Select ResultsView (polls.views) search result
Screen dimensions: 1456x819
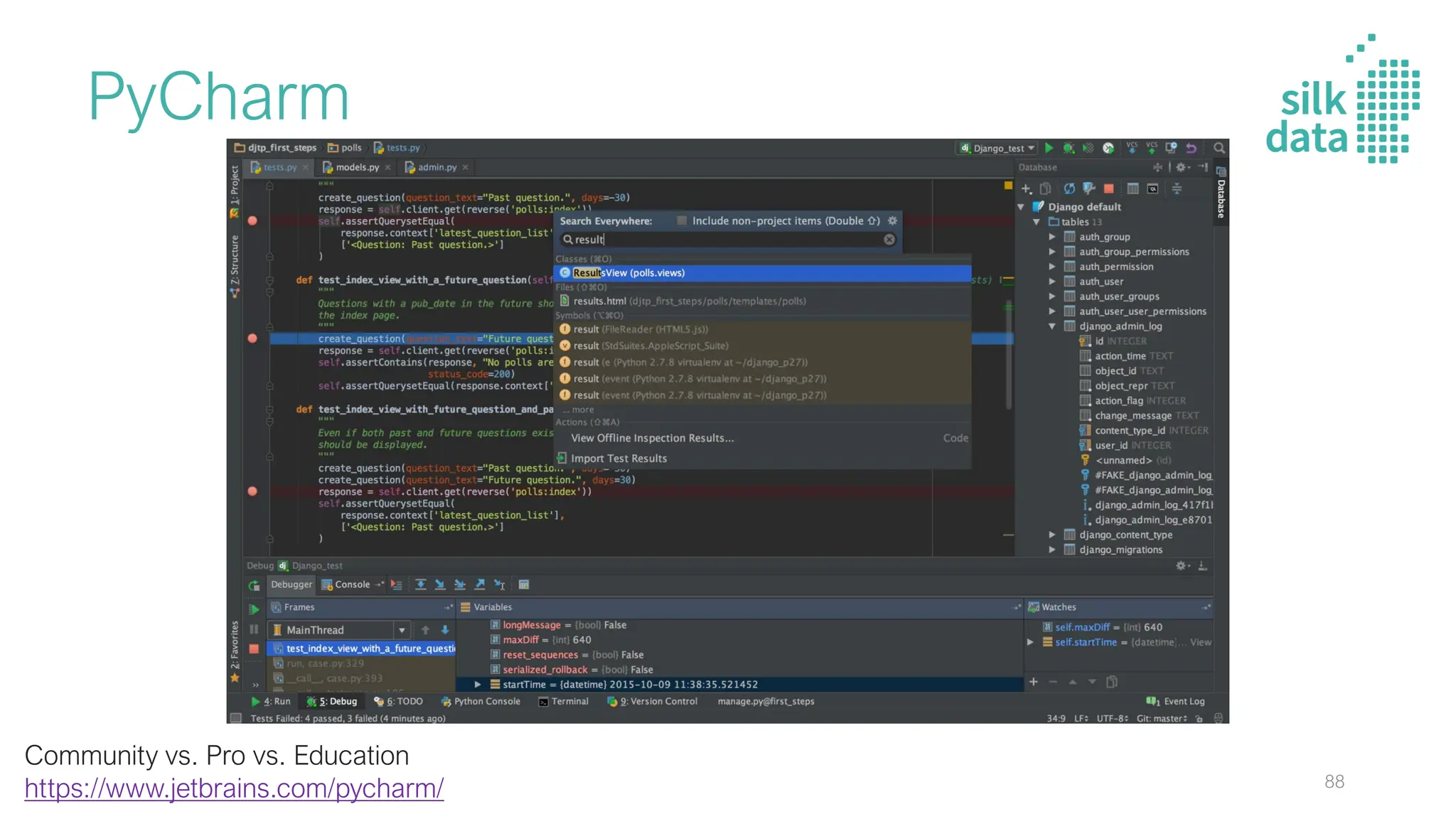point(762,273)
